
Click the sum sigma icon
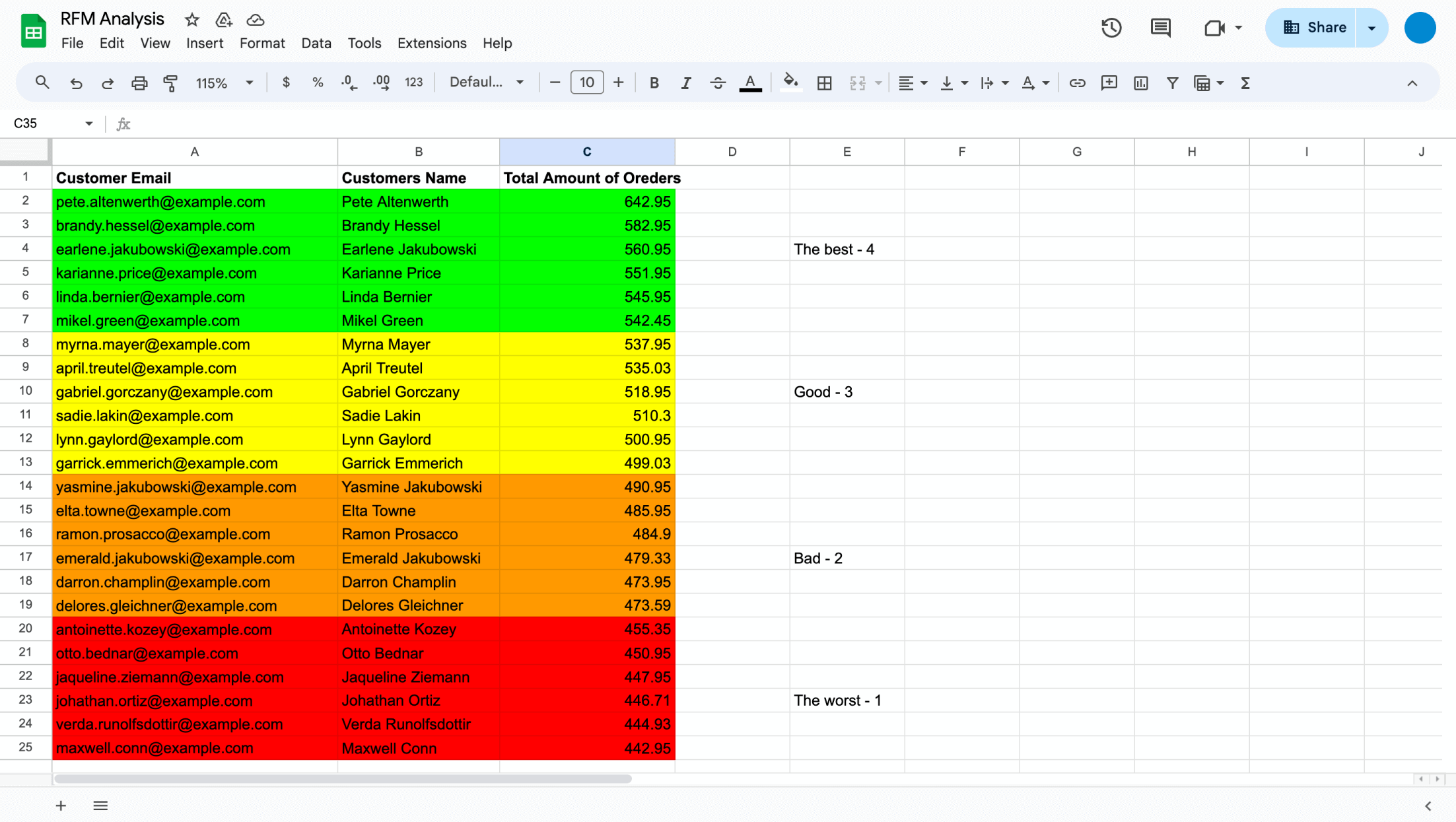click(1248, 83)
